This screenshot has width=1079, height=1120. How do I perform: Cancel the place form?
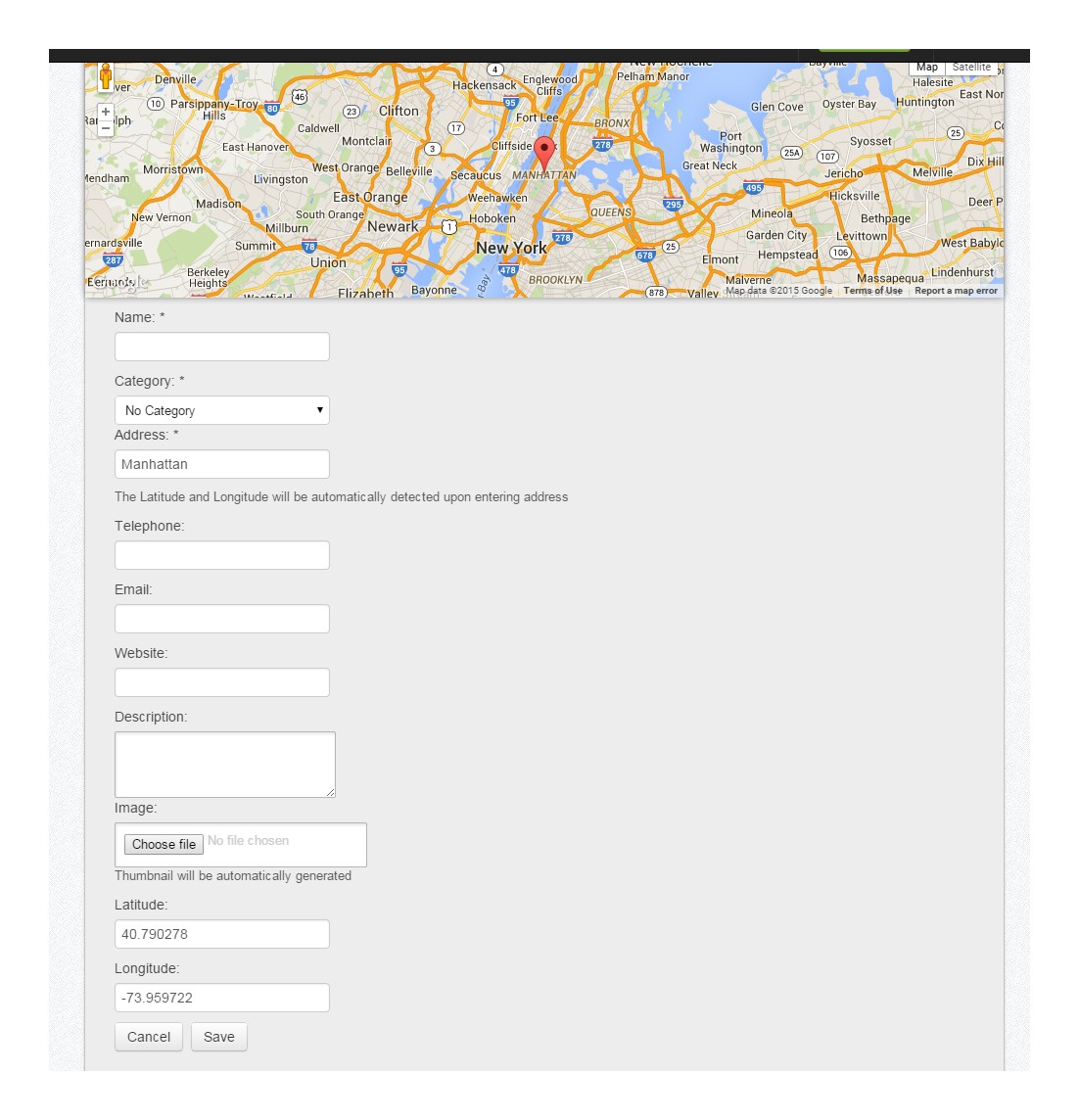click(x=148, y=1037)
